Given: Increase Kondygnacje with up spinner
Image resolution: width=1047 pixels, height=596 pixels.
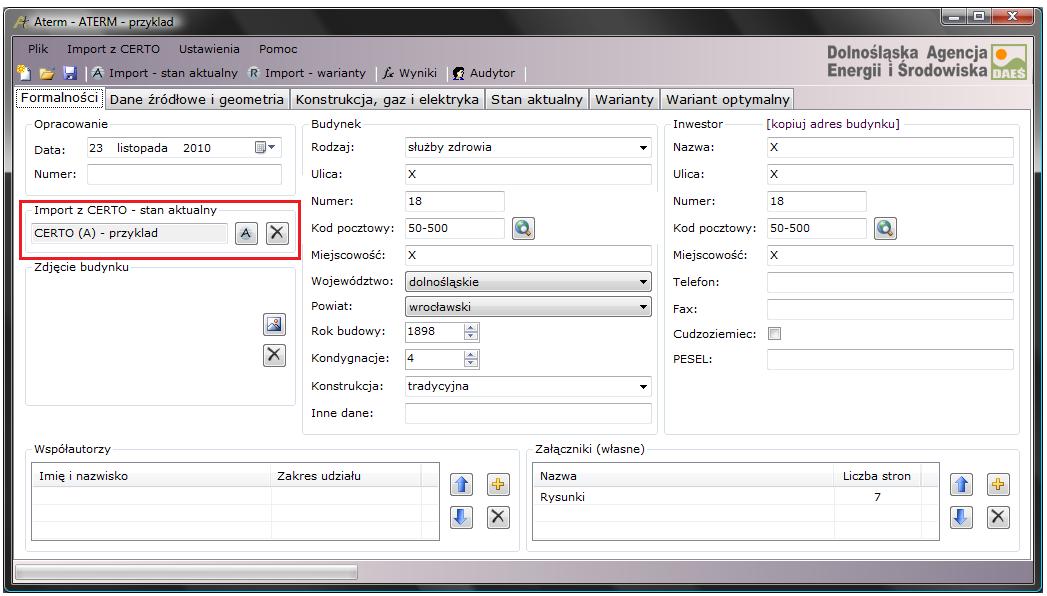Looking at the screenshot, I should pos(471,354).
